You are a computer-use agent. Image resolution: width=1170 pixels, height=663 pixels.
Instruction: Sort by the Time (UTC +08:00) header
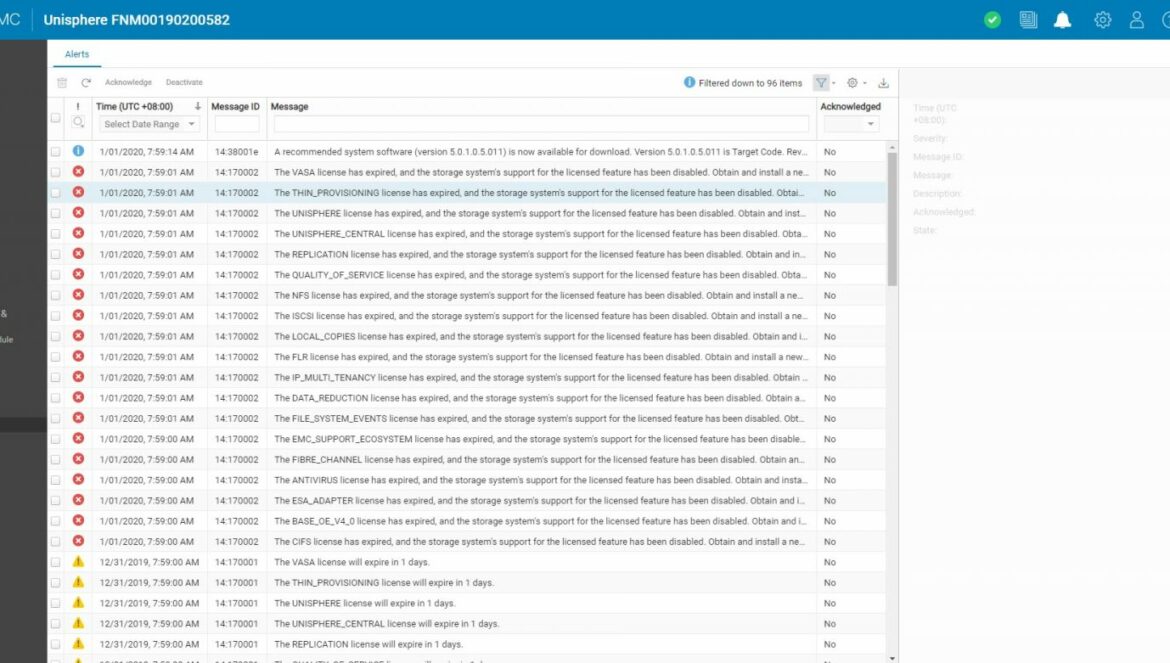(x=134, y=107)
